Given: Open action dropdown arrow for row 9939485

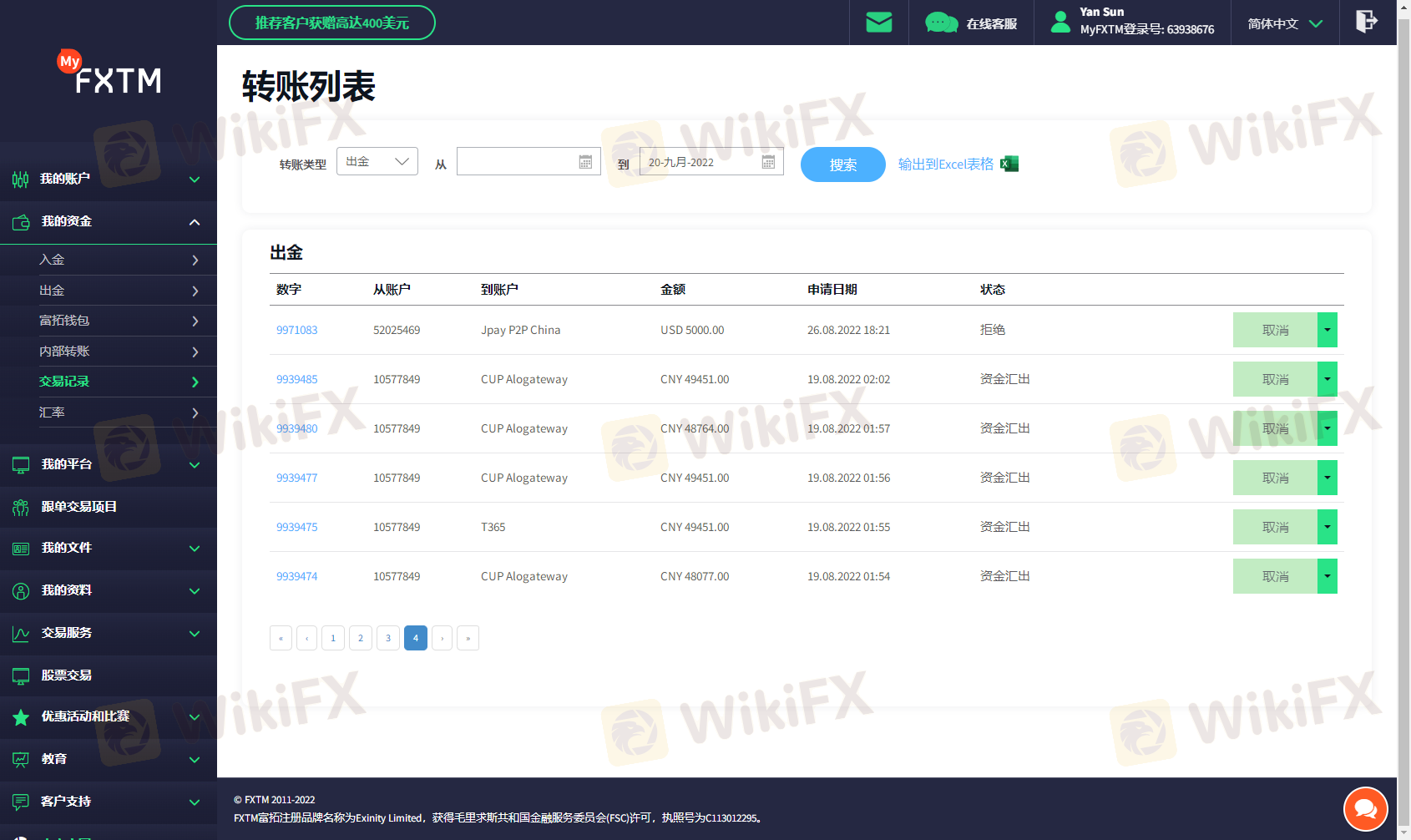Looking at the screenshot, I should (x=1328, y=379).
